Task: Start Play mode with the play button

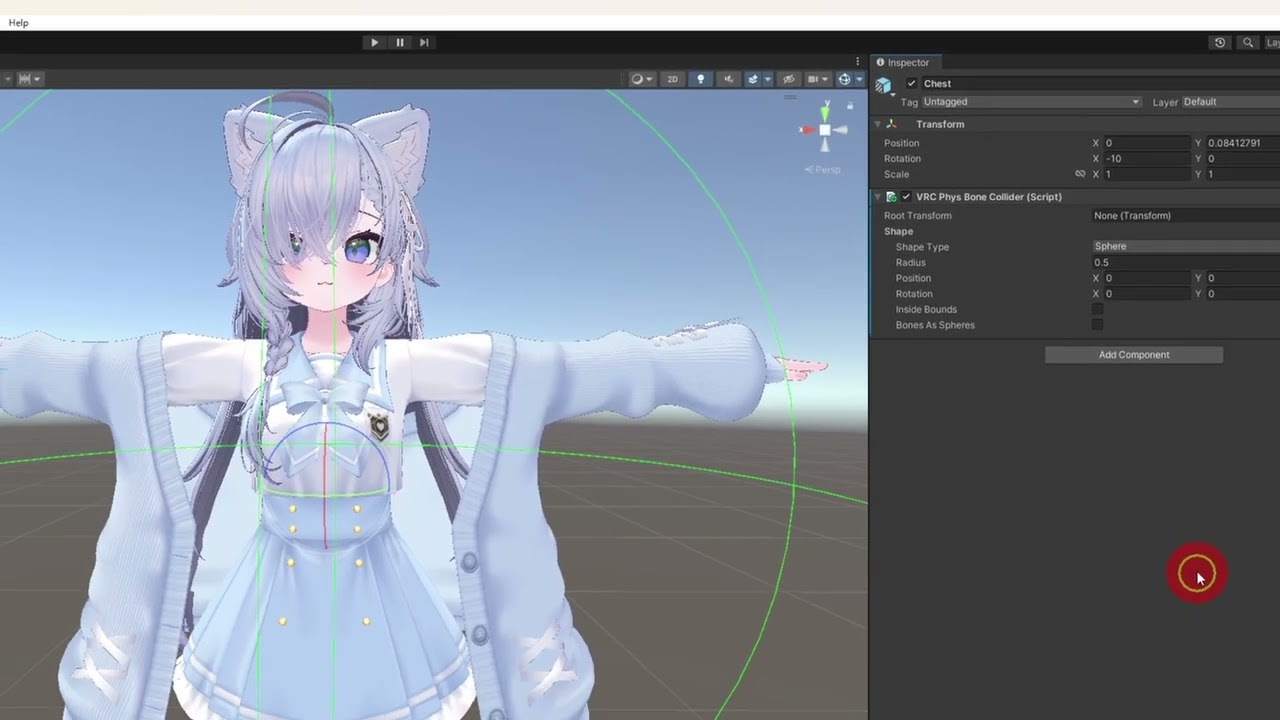Action: 374,42
